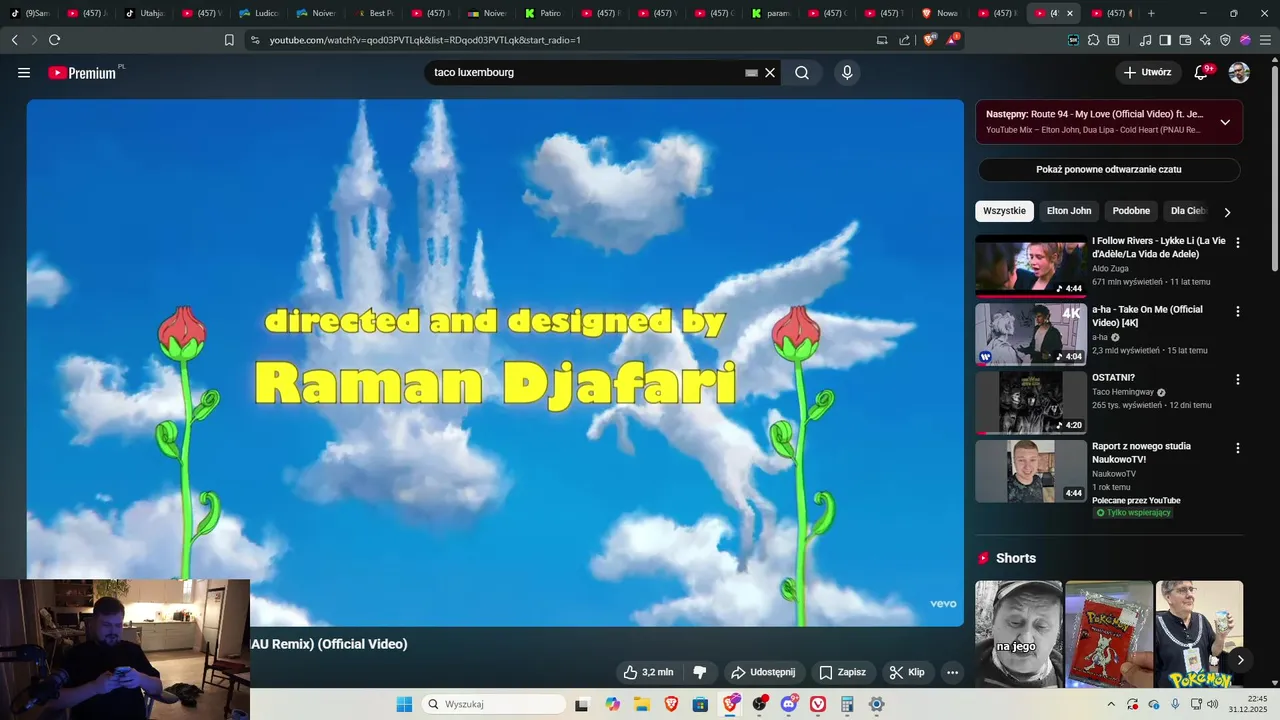The width and height of the screenshot is (1280, 720).
Task: Open the Brave Wallet icon
Action: coord(1185,40)
